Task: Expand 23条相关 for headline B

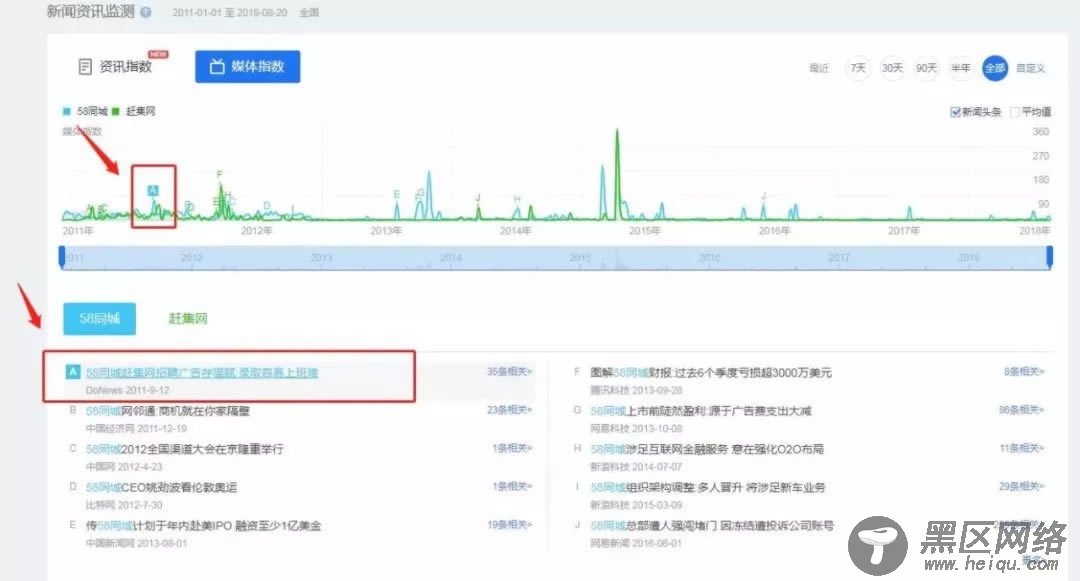Action: coord(510,410)
